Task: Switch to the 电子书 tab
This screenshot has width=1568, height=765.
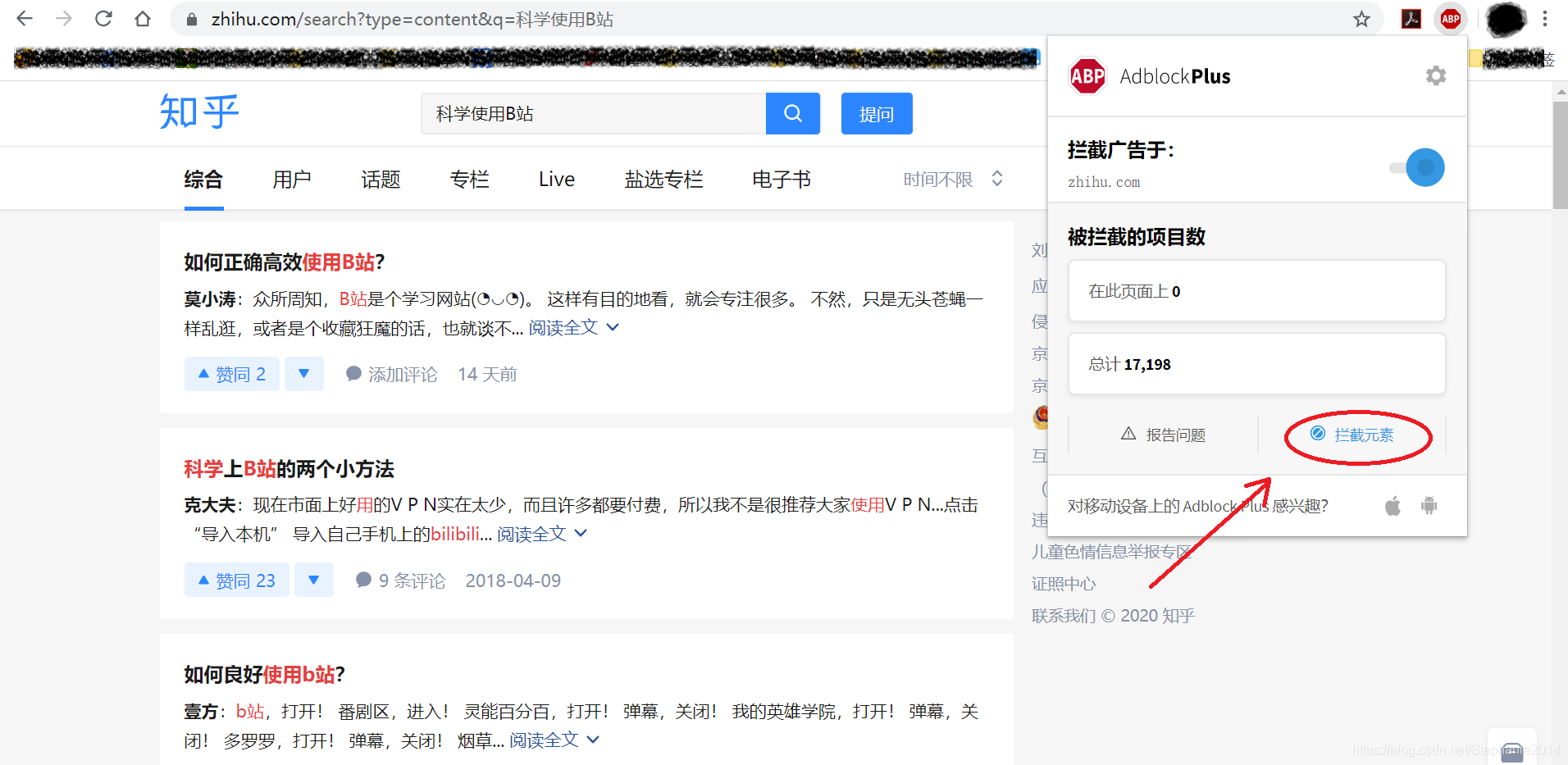Action: (x=782, y=180)
